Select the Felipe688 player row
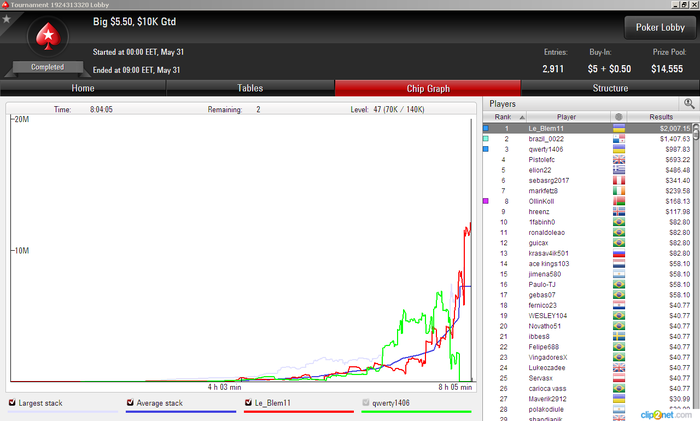The image size is (700, 421). click(588, 347)
